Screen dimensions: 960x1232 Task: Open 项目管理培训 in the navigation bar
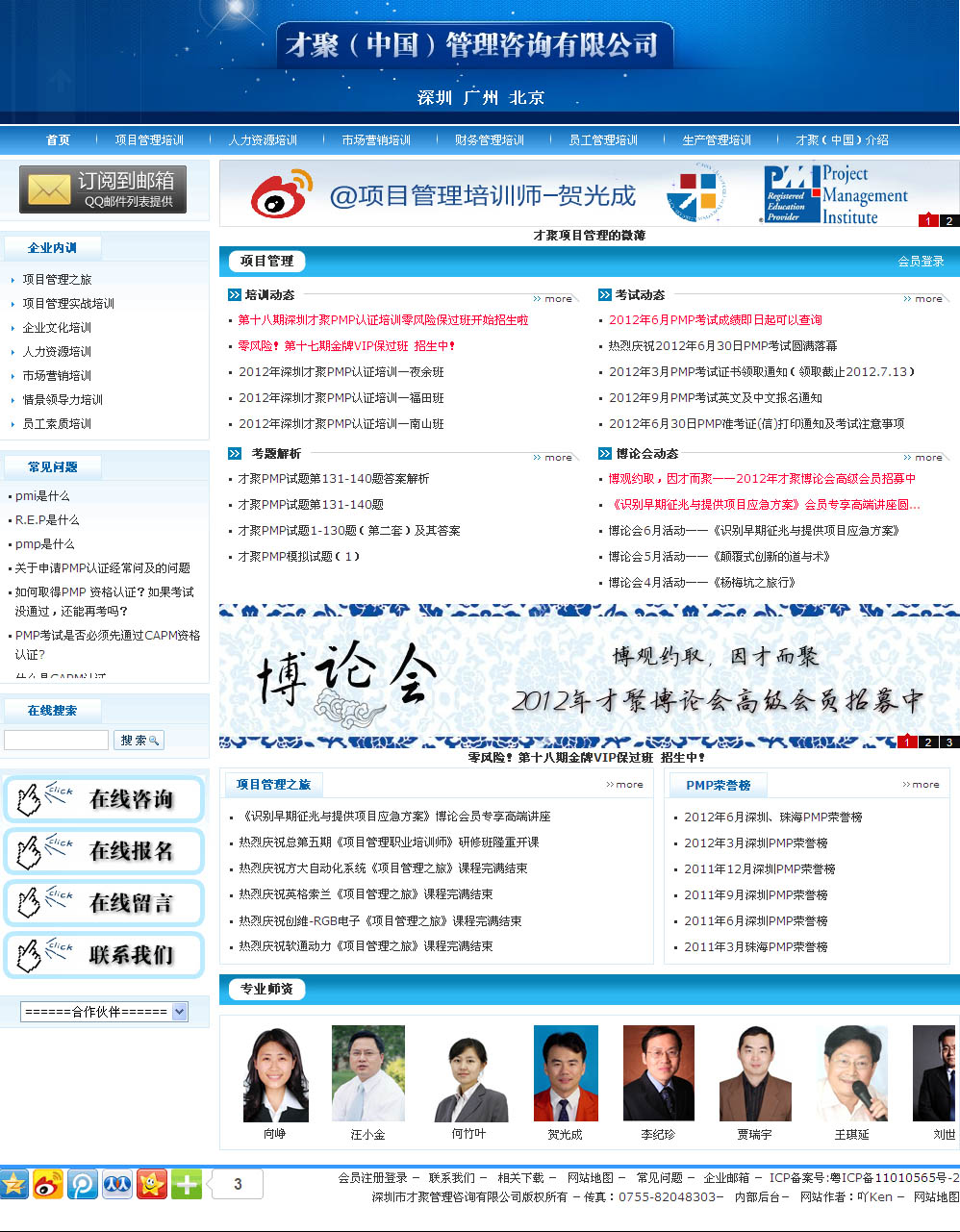tap(149, 140)
